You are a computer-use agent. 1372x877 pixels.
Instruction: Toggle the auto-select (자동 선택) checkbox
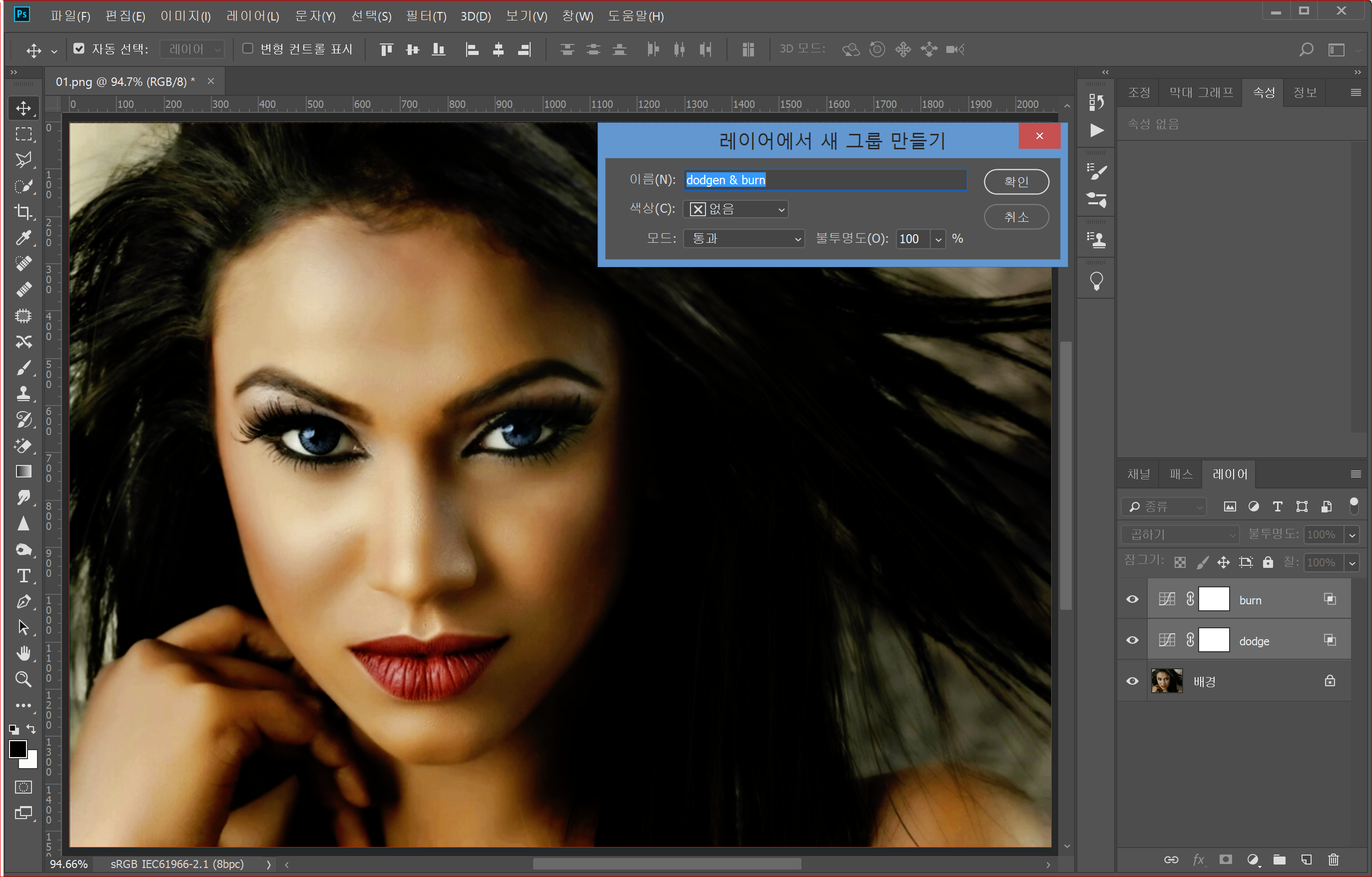coord(79,49)
